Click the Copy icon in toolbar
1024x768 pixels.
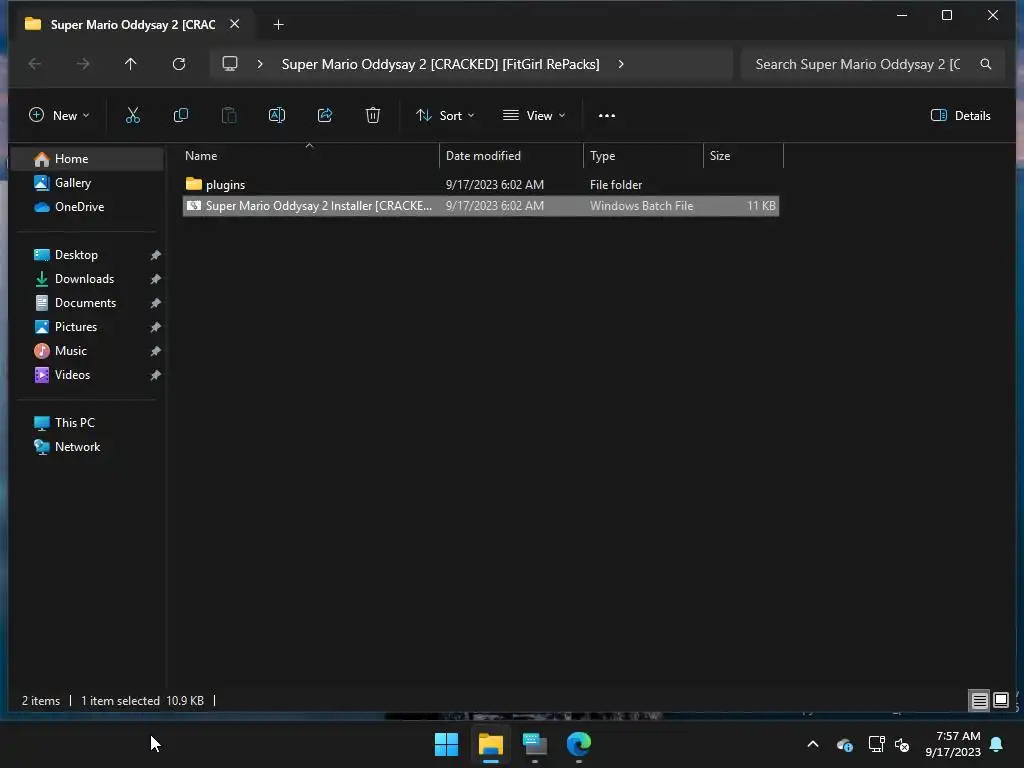click(181, 116)
